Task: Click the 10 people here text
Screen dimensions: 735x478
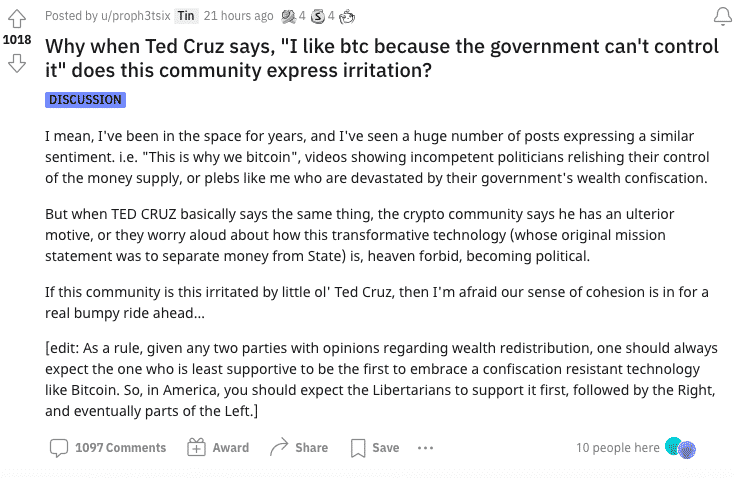Action: (x=617, y=448)
